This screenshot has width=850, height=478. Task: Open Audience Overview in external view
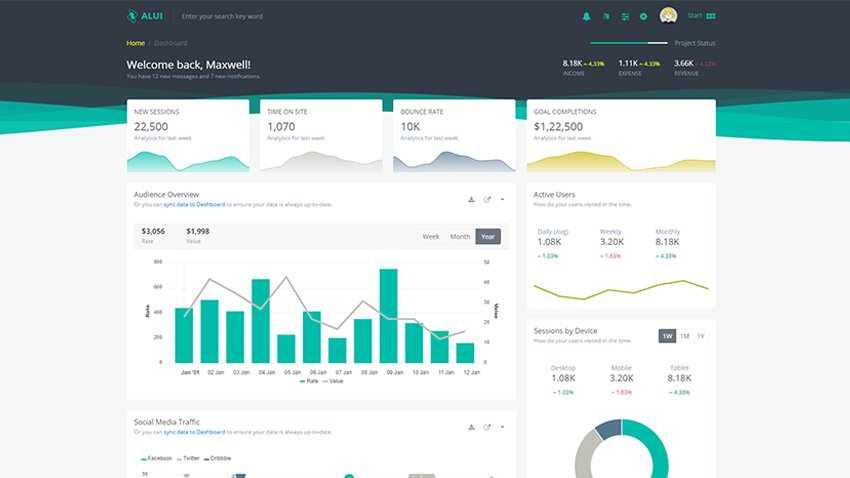pos(487,199)
